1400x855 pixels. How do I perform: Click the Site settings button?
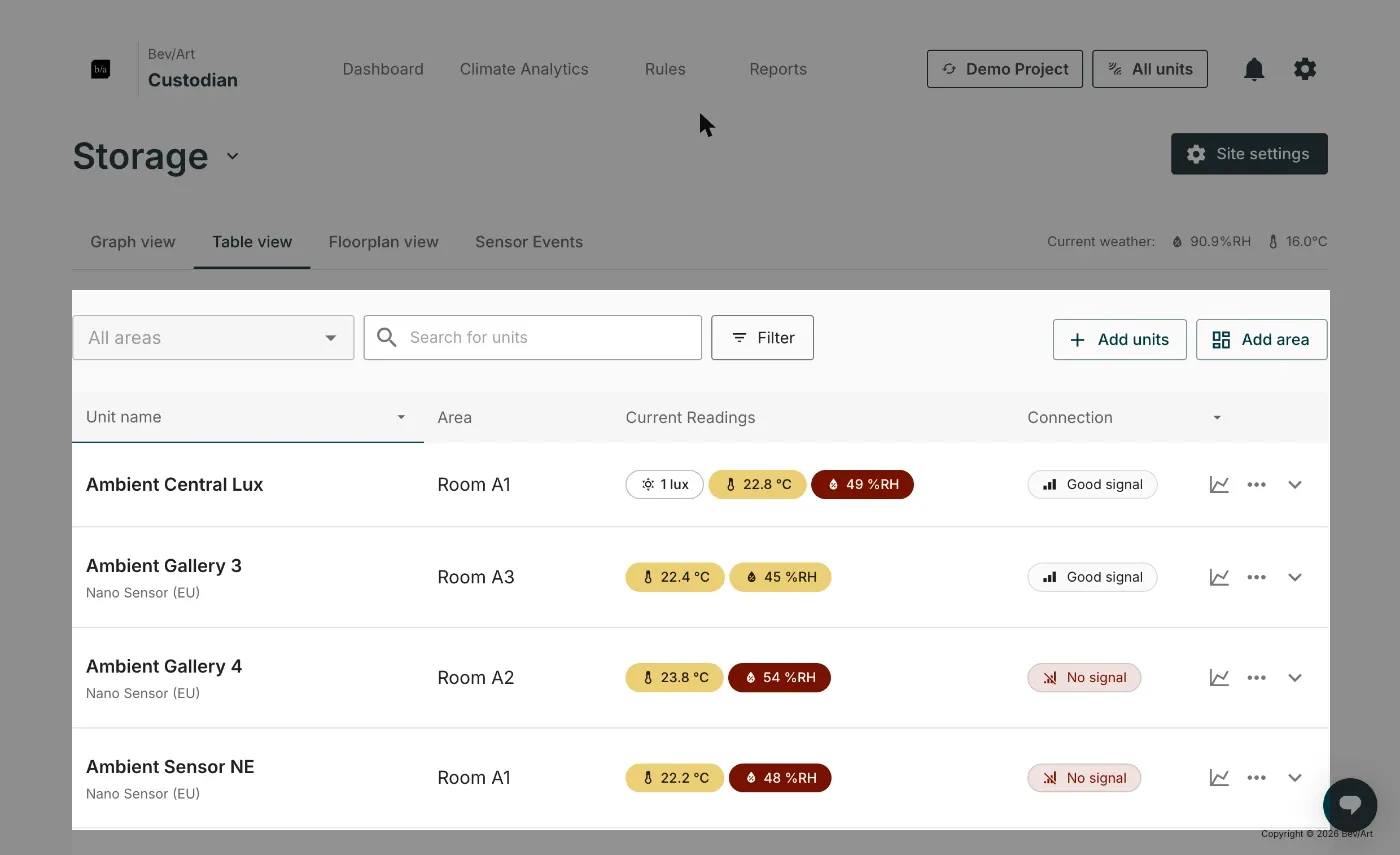point(1249,154)
